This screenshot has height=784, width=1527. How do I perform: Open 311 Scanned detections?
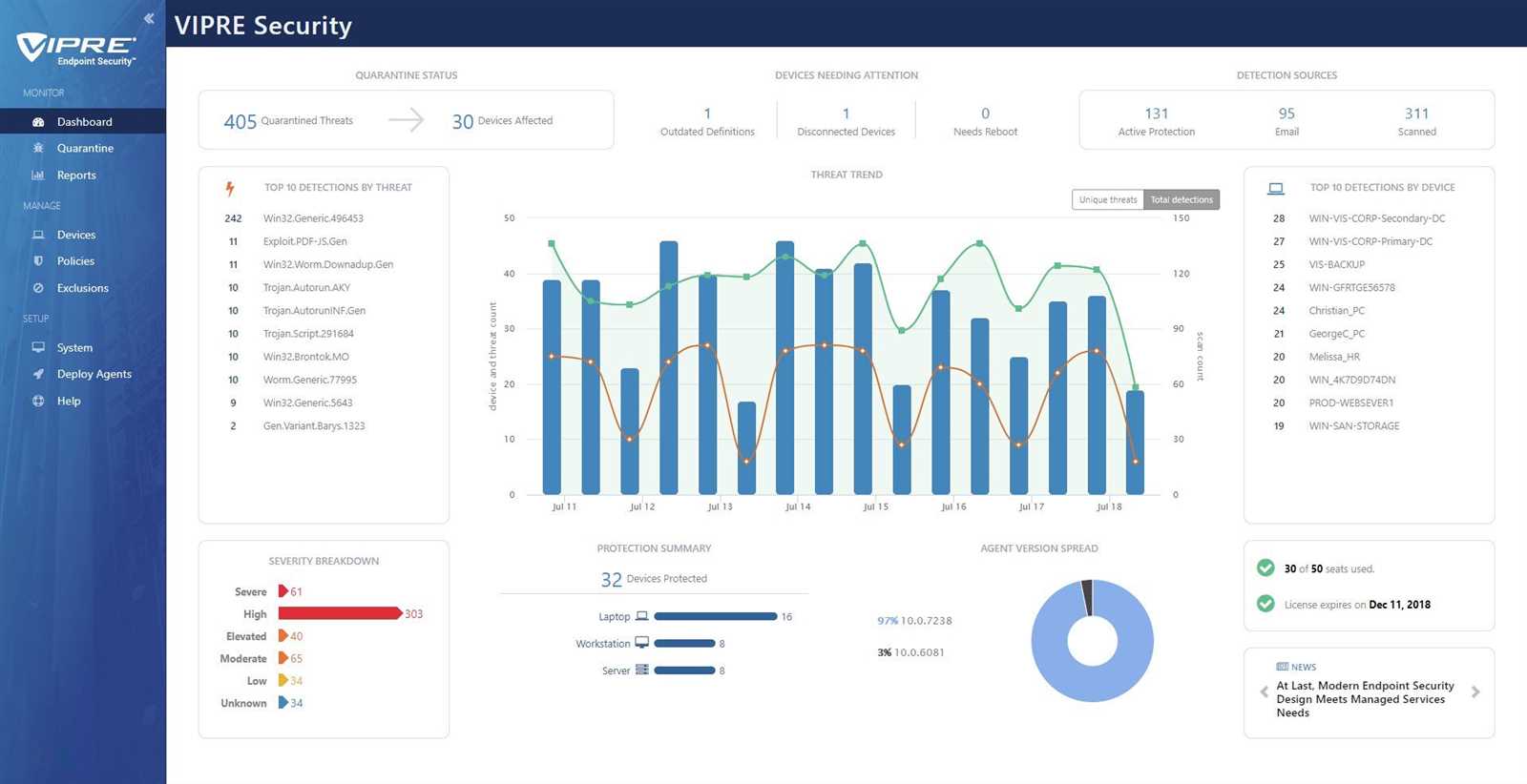click(1417, 121)
